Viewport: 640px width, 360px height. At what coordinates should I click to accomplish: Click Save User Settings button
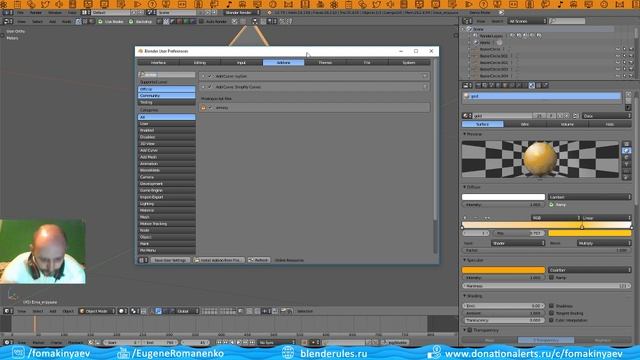pos(170,260)
